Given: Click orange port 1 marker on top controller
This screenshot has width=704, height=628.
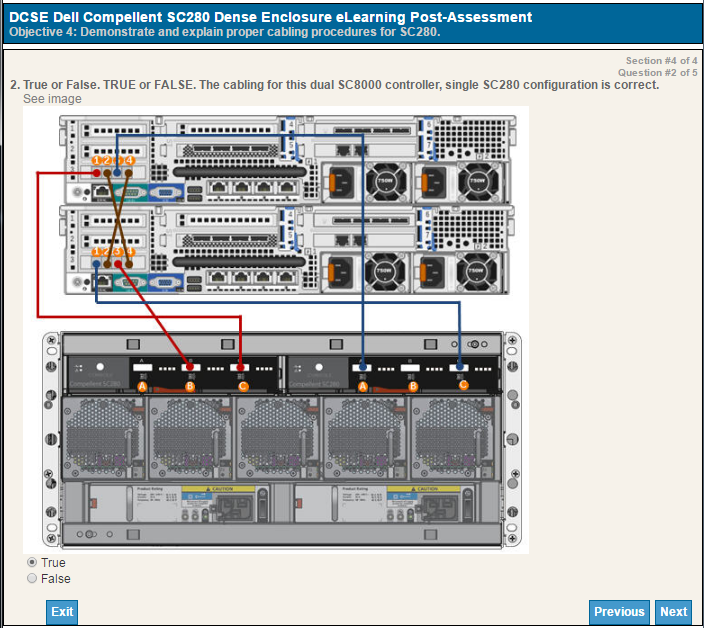Looking at the screenshot, I should [96, 160].
